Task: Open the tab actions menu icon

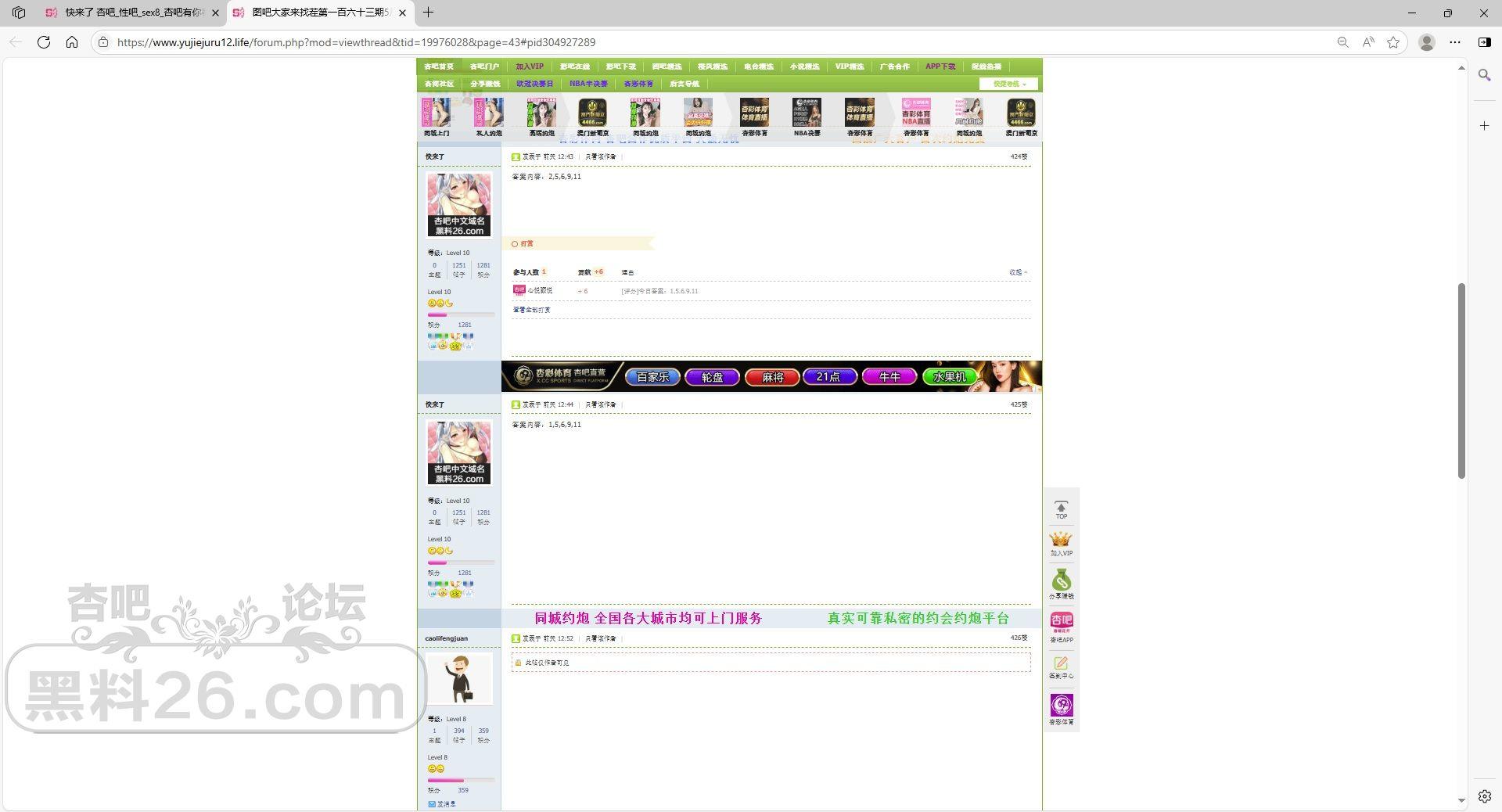Action: [19, 13]
